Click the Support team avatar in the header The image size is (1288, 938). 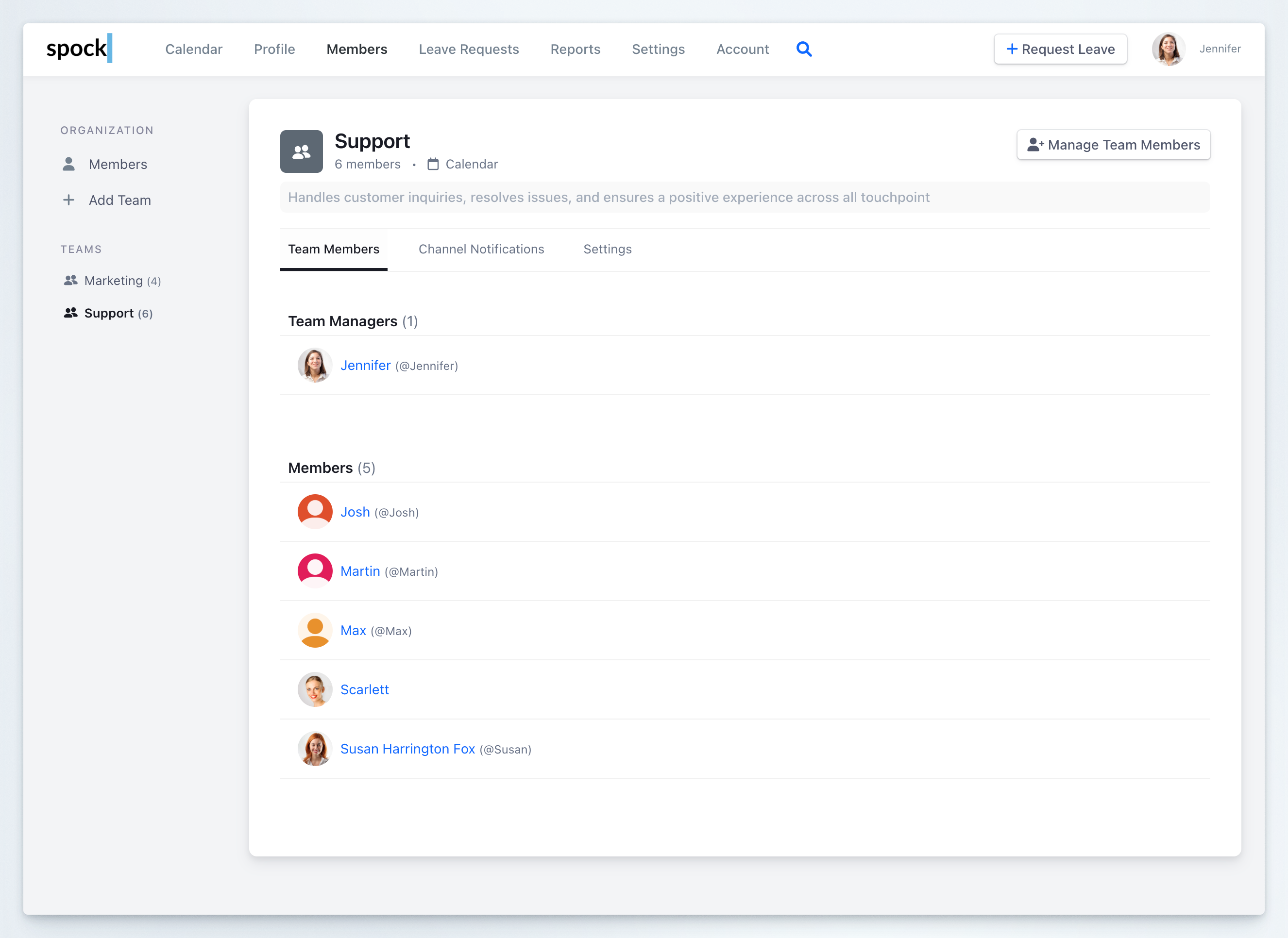point(302,151)
